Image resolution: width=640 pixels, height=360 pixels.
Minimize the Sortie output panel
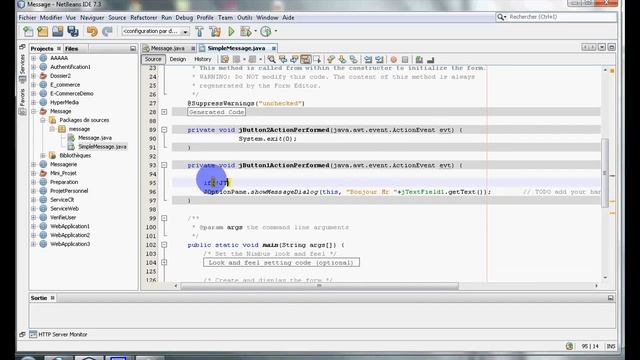611,298
